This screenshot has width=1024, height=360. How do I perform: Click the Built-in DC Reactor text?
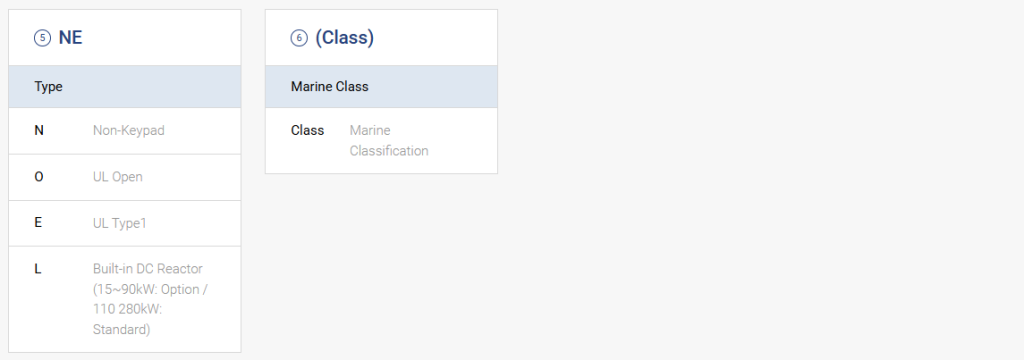coord(148,269)
